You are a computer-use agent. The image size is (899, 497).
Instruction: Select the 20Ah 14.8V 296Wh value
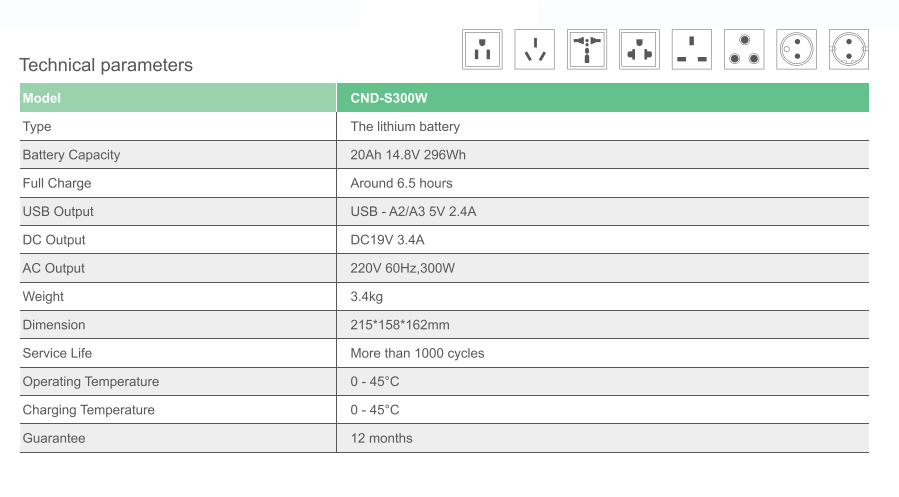pos(408,155)
